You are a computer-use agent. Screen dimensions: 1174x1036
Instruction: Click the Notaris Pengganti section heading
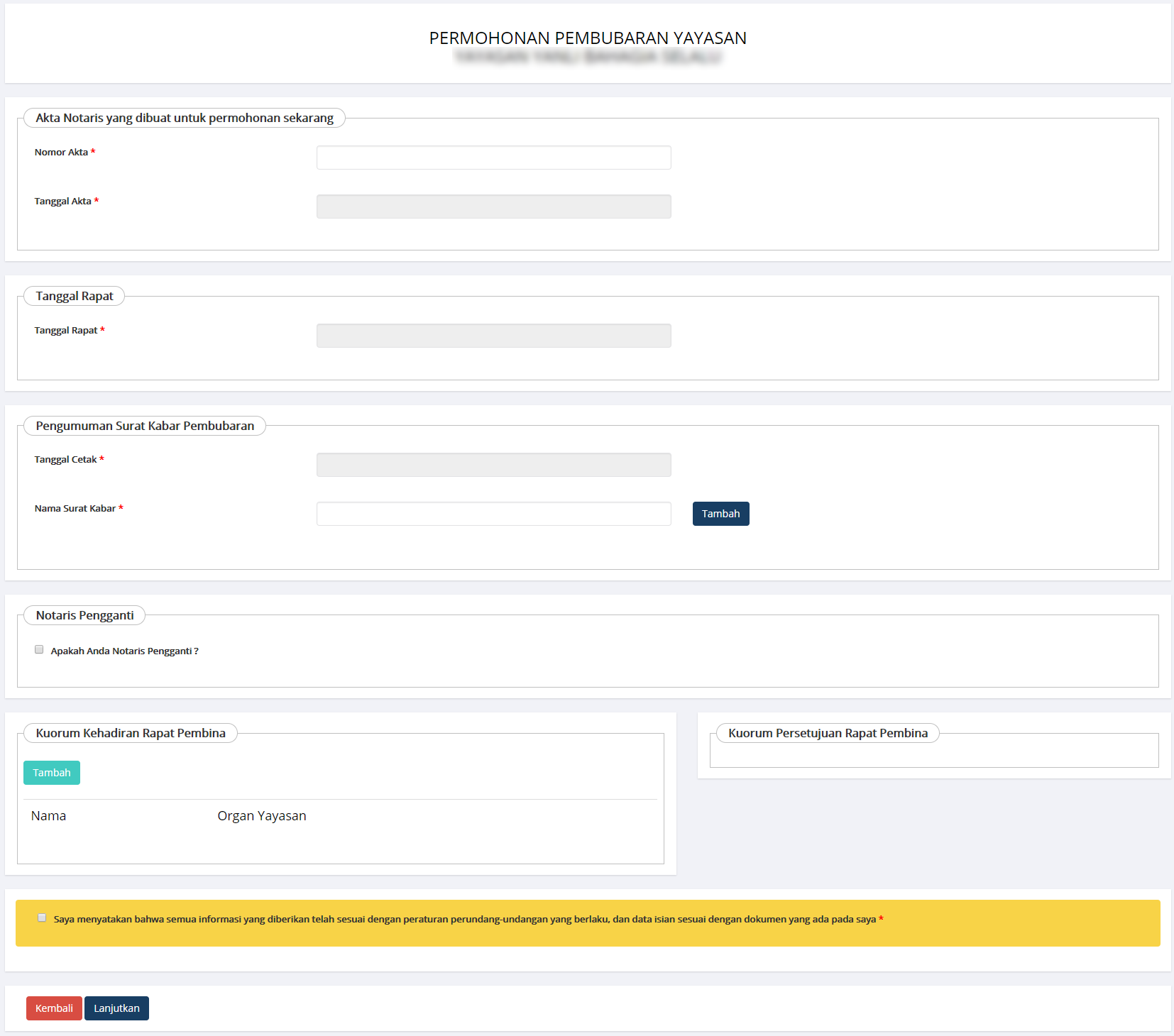tap(84, 615)
